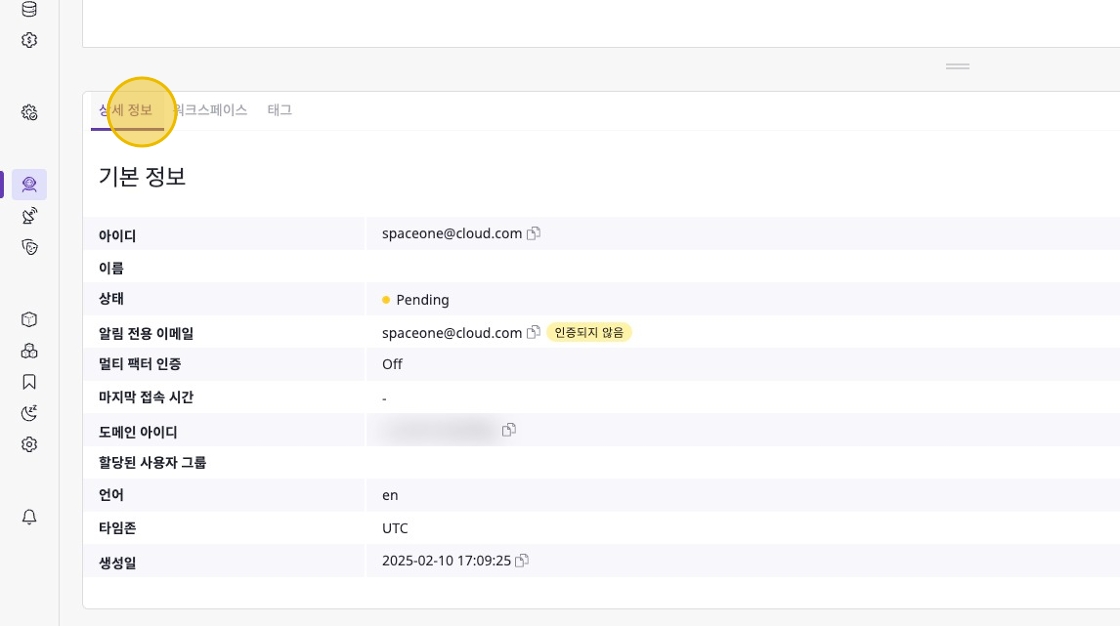Open the dollar gear cost icon
This screenshot has height=626, width=1120.
tap(29, 40)
